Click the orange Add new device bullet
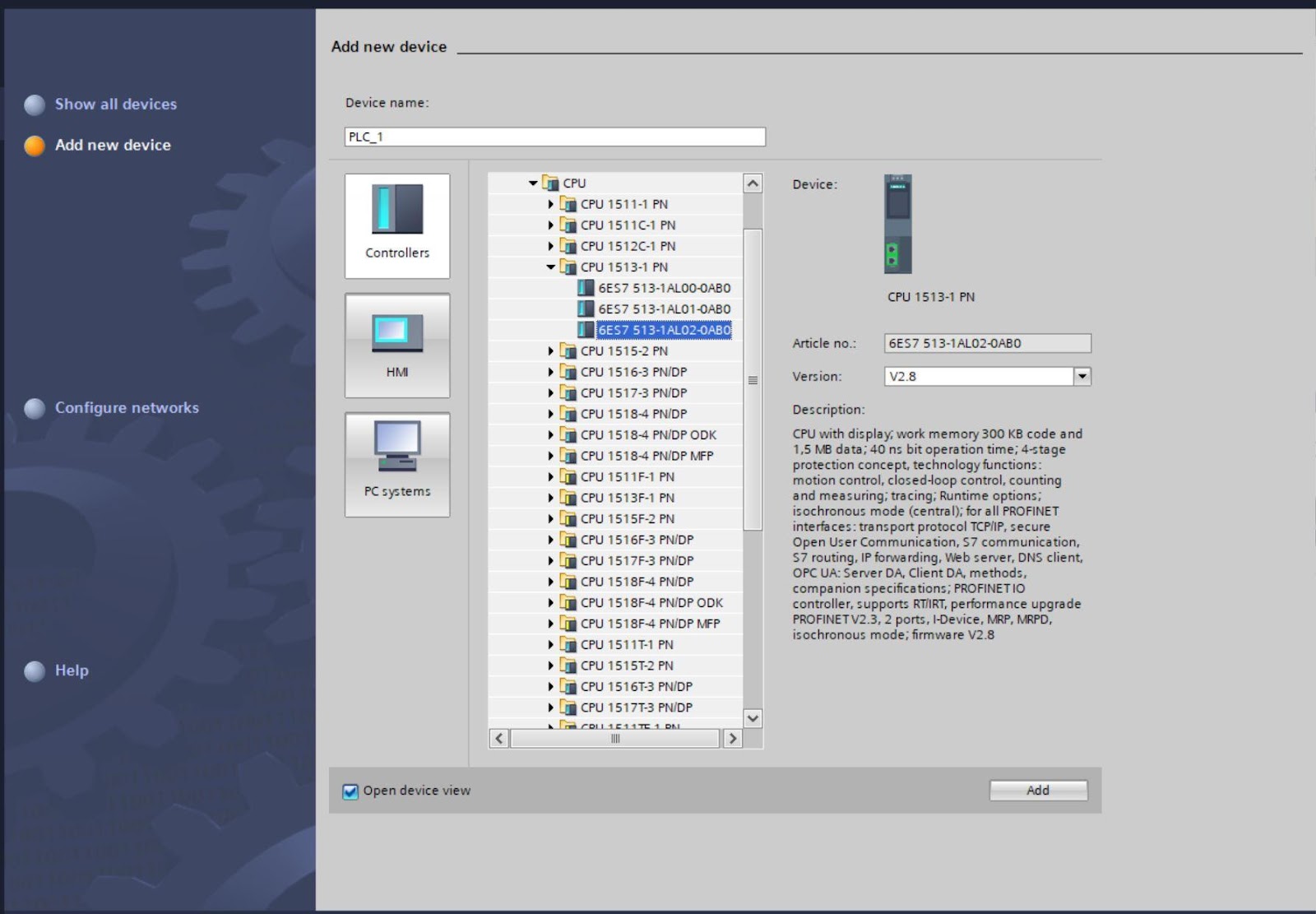The image size is (1316, 914). (x=35, y=146)
